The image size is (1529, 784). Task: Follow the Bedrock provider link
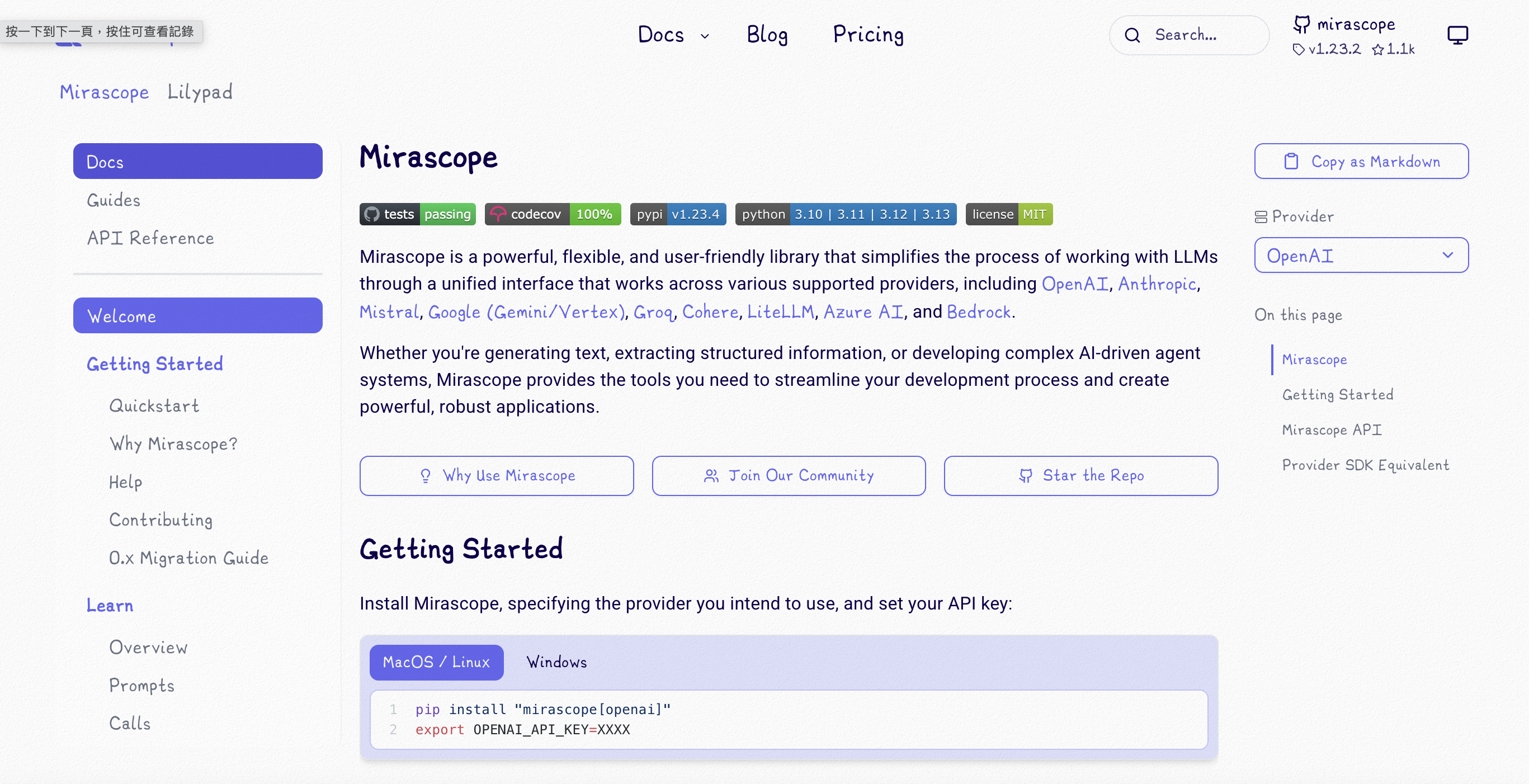(x=979, y=312)
